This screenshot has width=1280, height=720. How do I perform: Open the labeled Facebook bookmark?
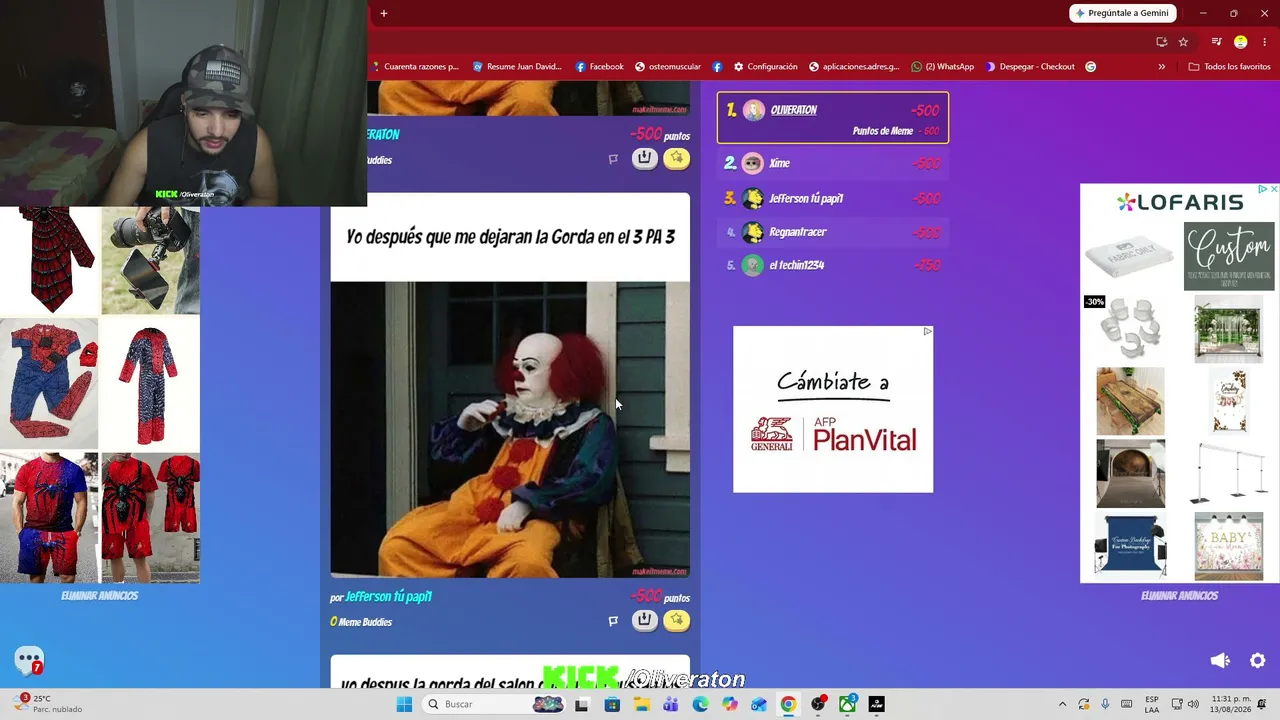point(599,67)
